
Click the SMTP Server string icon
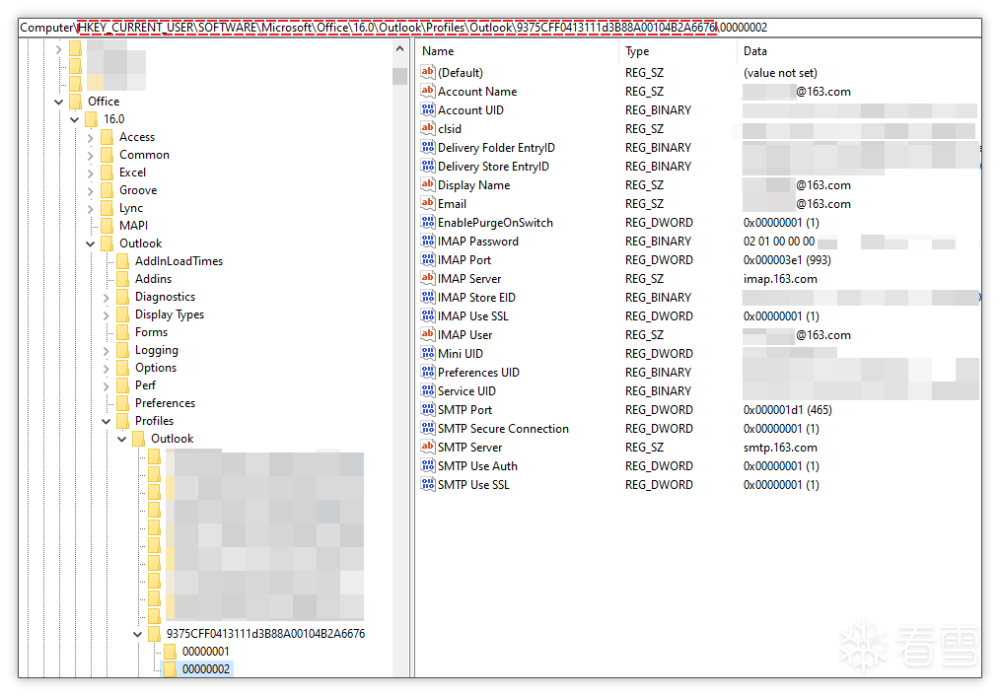click(x=427, y=447)
